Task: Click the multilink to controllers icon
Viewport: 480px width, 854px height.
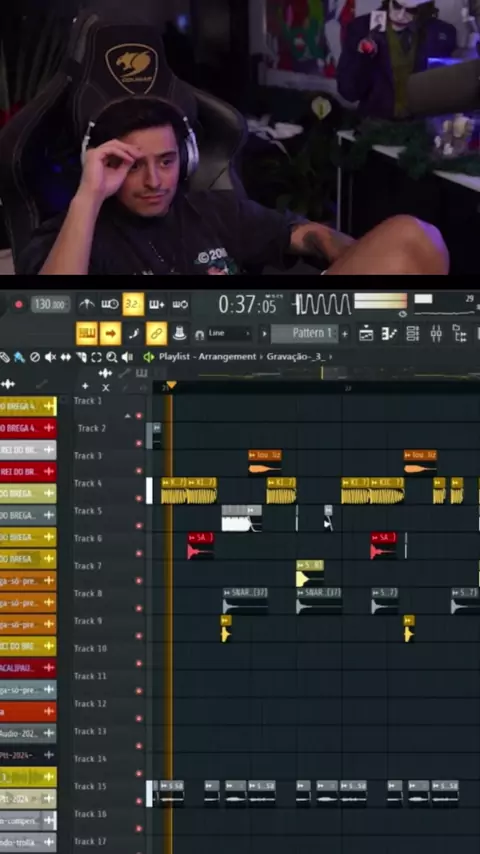Action: (133, 333)
